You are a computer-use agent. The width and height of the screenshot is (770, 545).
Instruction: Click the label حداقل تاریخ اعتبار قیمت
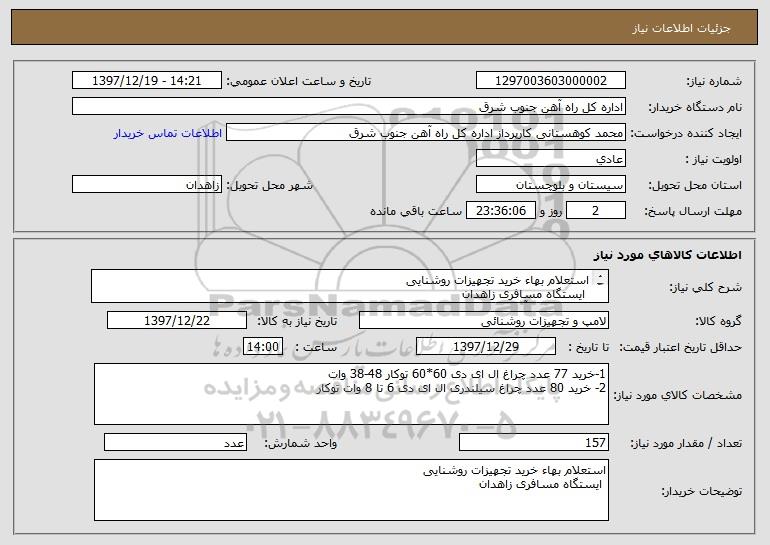click(681, 347)
